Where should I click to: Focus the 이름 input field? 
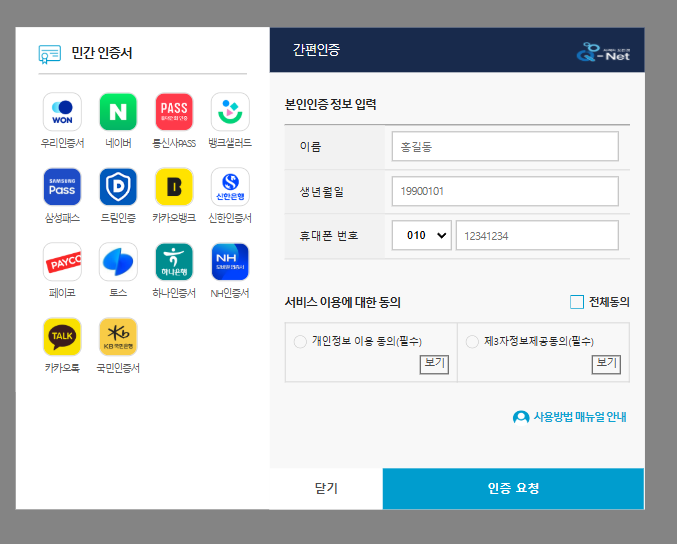click(505, 146)
